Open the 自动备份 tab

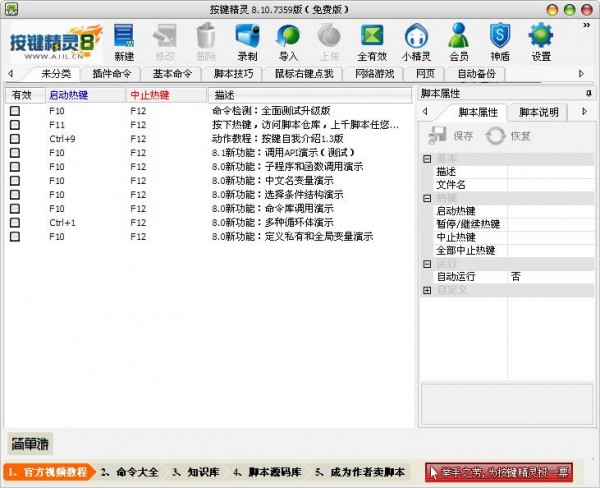coord(476,73)
